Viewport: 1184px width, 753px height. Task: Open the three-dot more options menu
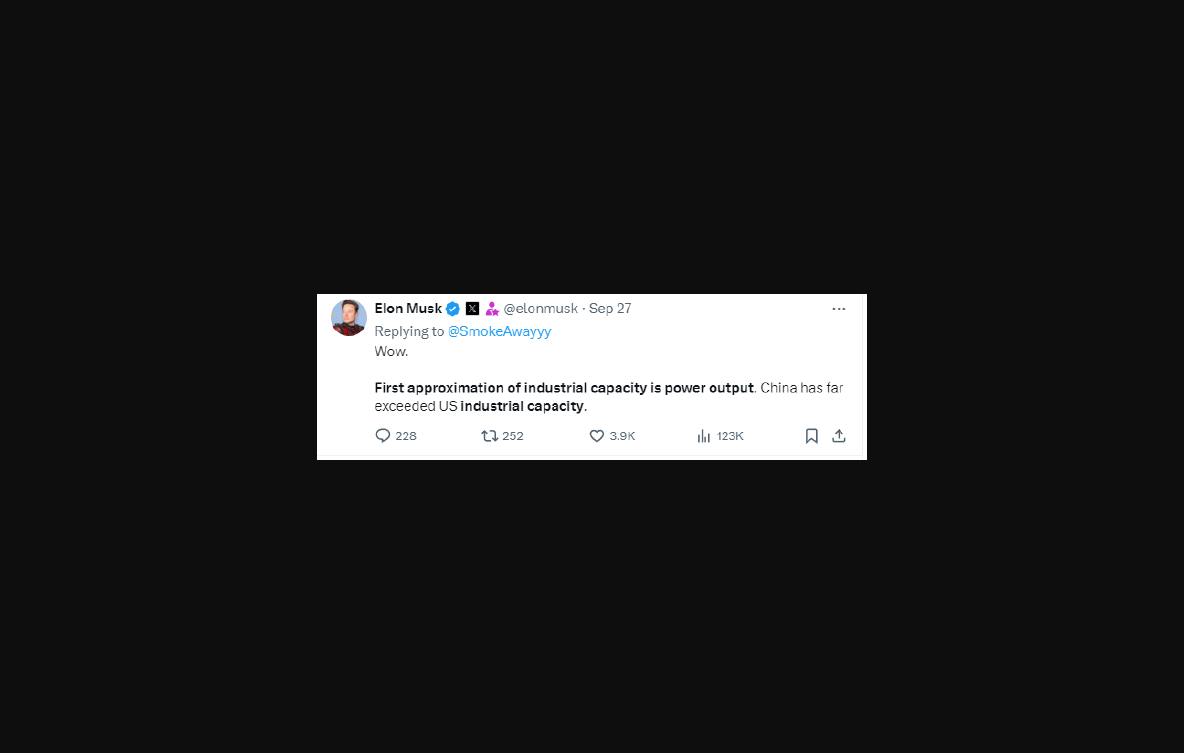[x=839, y=309]
